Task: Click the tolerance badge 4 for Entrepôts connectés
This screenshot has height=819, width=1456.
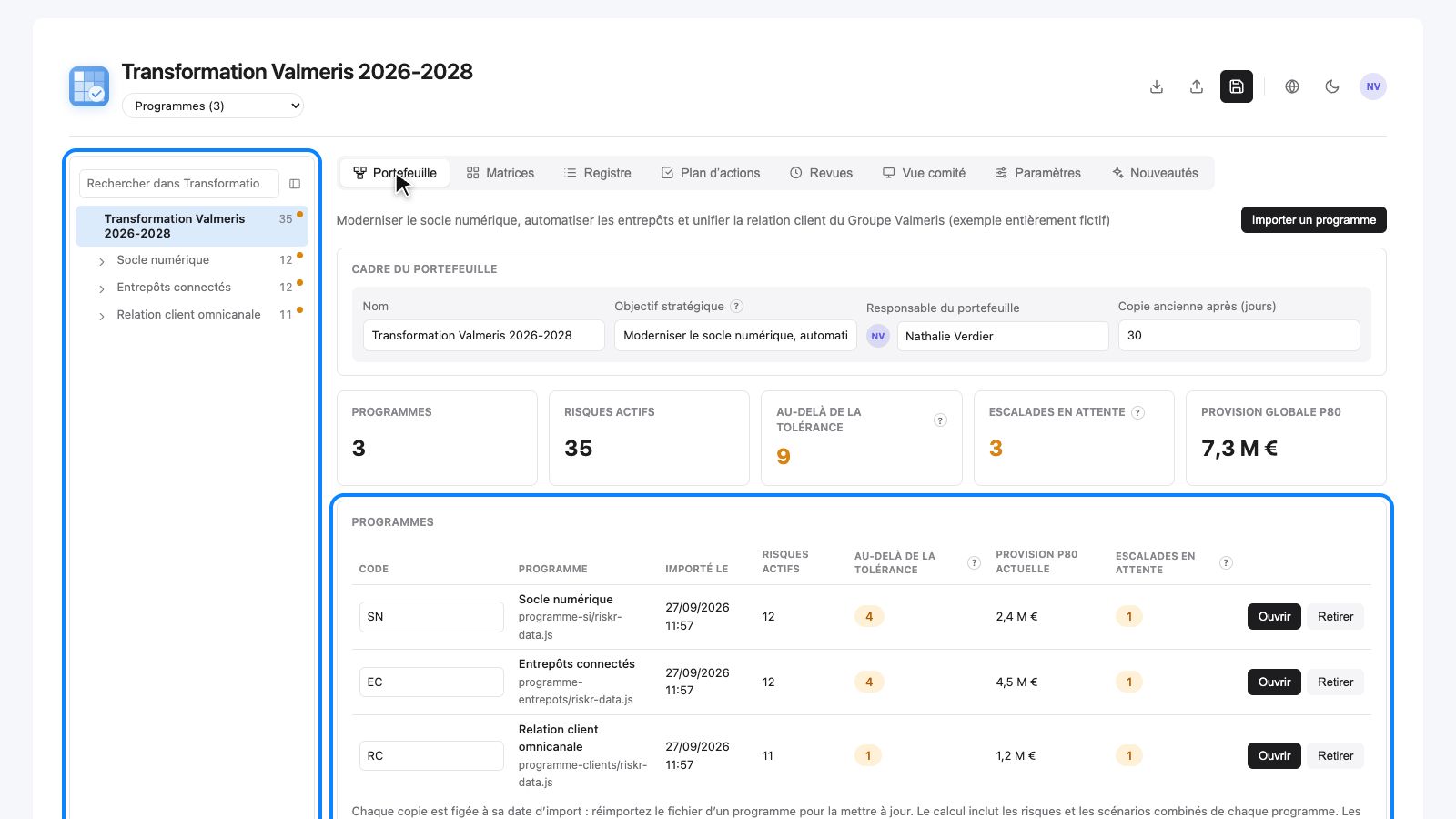Action: coord(869,682)
